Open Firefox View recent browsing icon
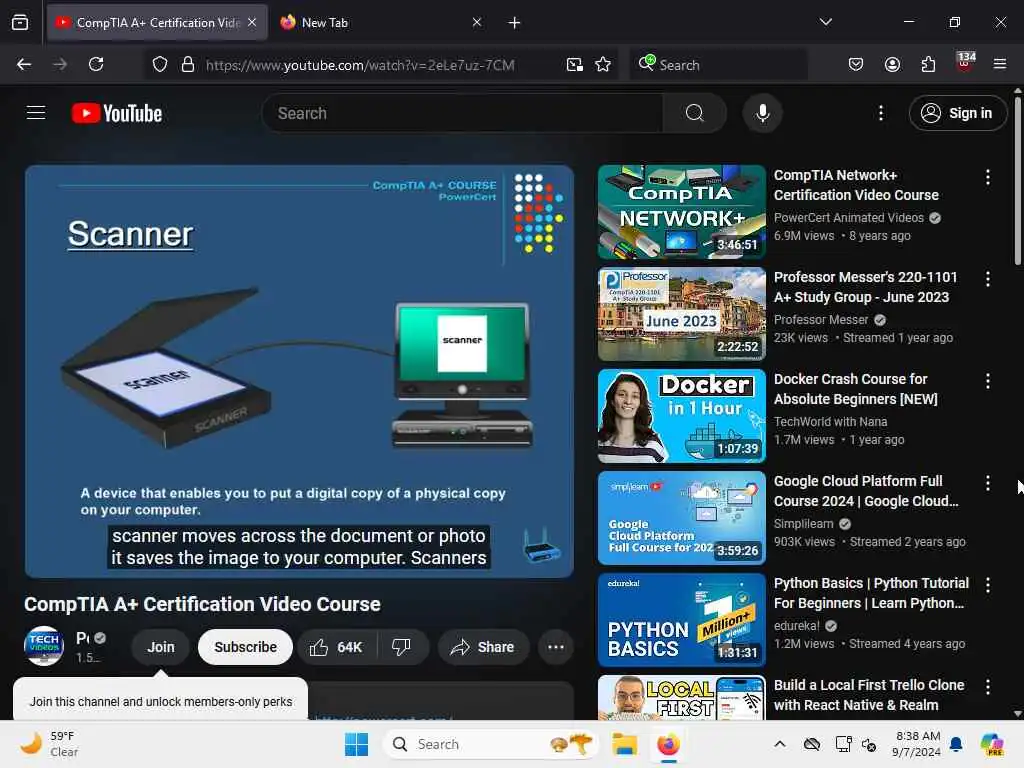Viewport: 1024px width, 768px height. click(x=20, y=23)
